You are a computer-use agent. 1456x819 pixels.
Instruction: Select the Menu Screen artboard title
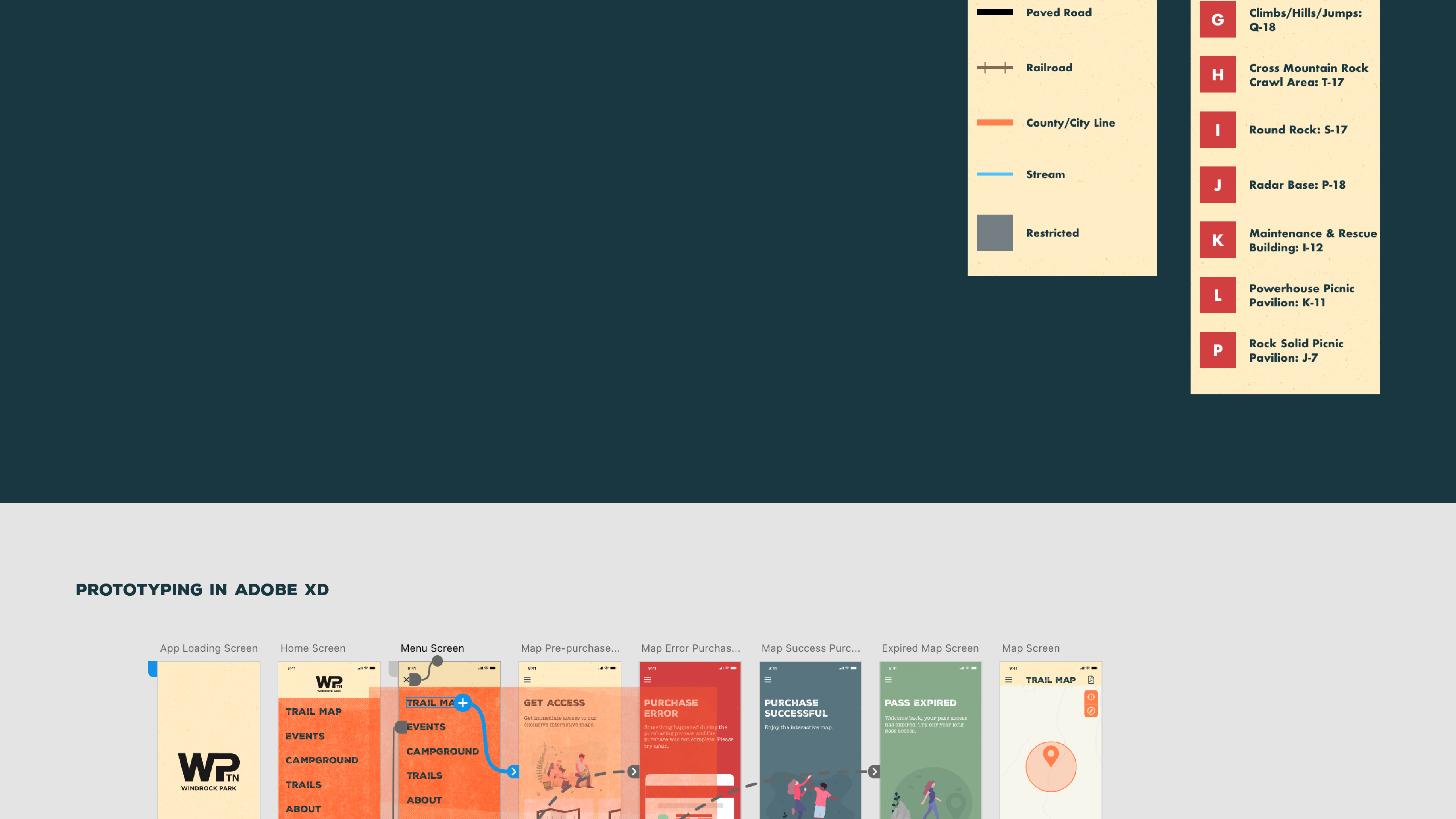tap(432, 648)
